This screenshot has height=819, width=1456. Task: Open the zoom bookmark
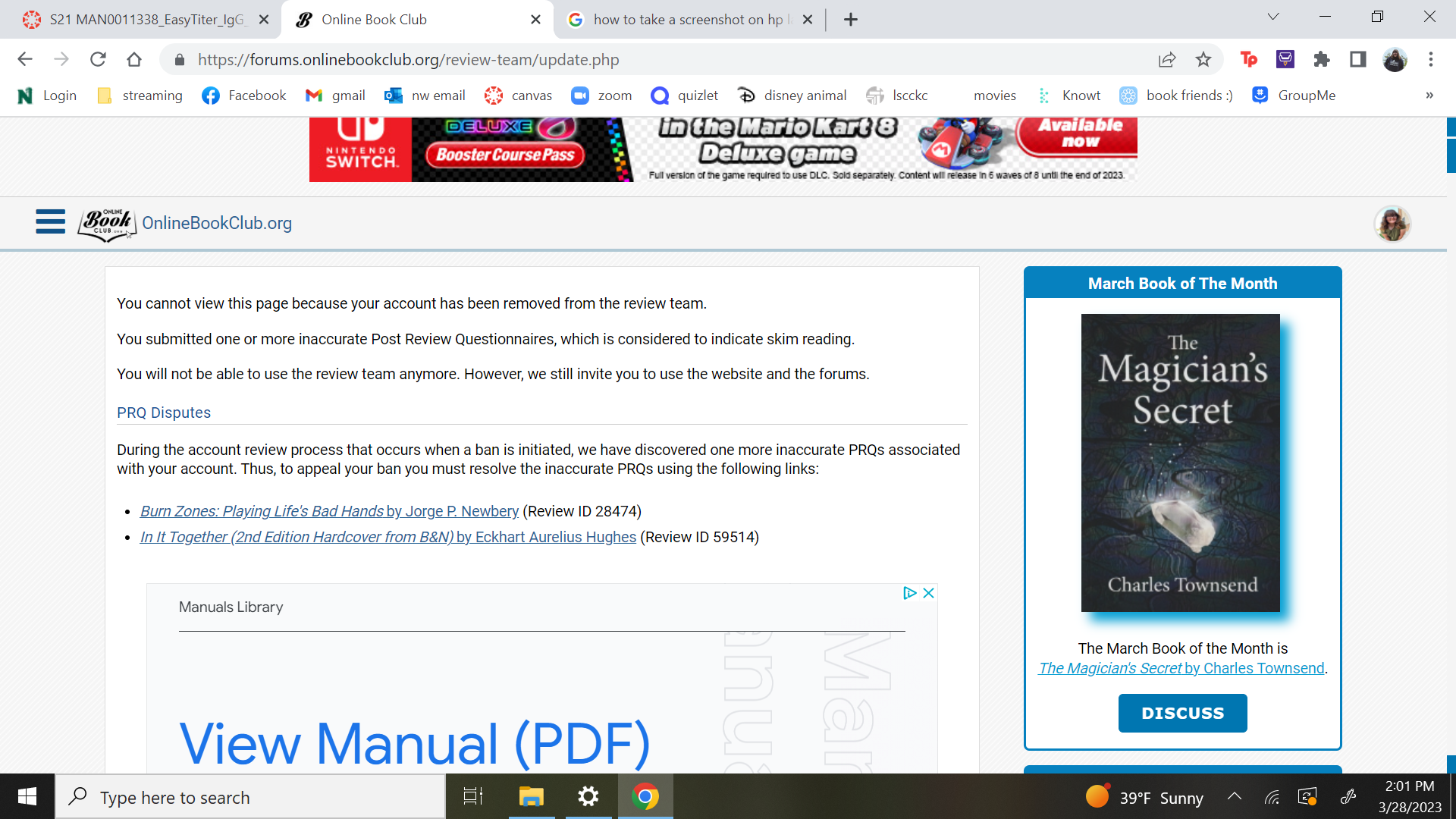coord(601,95)
